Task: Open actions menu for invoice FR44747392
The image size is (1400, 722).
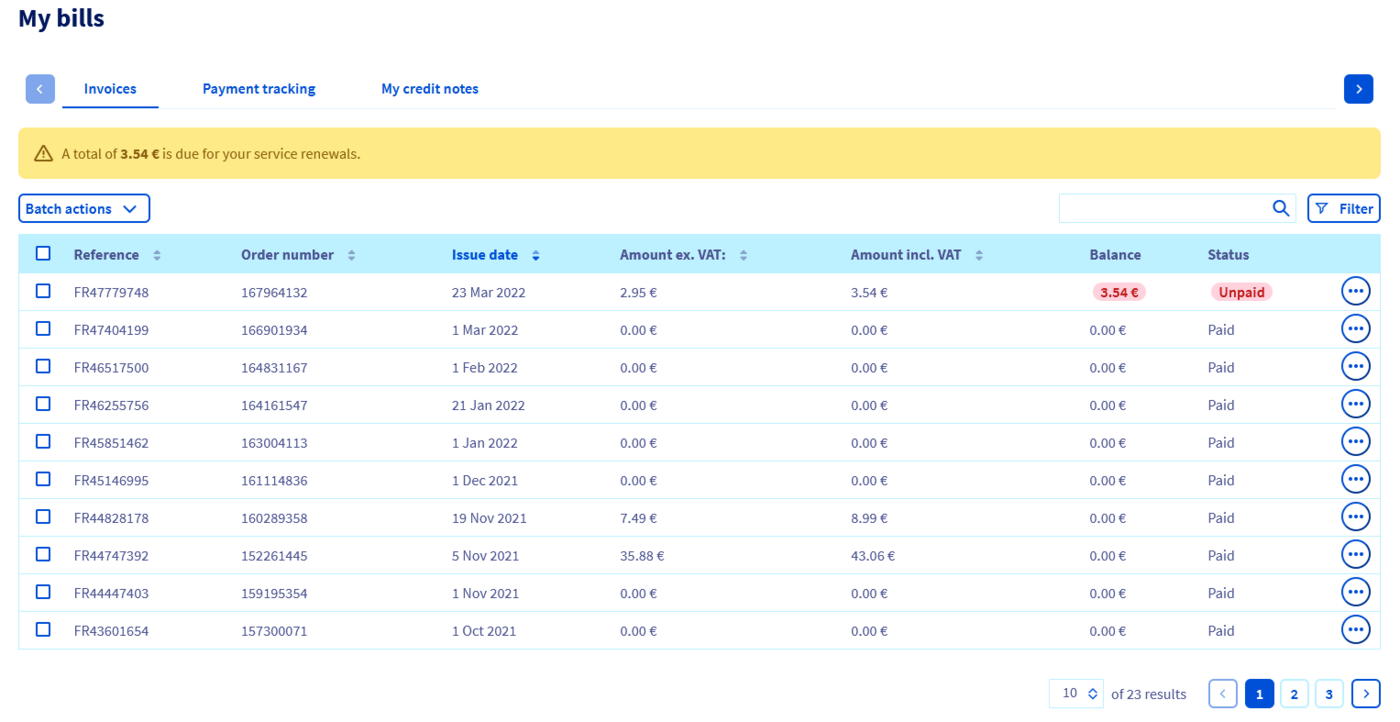Action: 1355,555
